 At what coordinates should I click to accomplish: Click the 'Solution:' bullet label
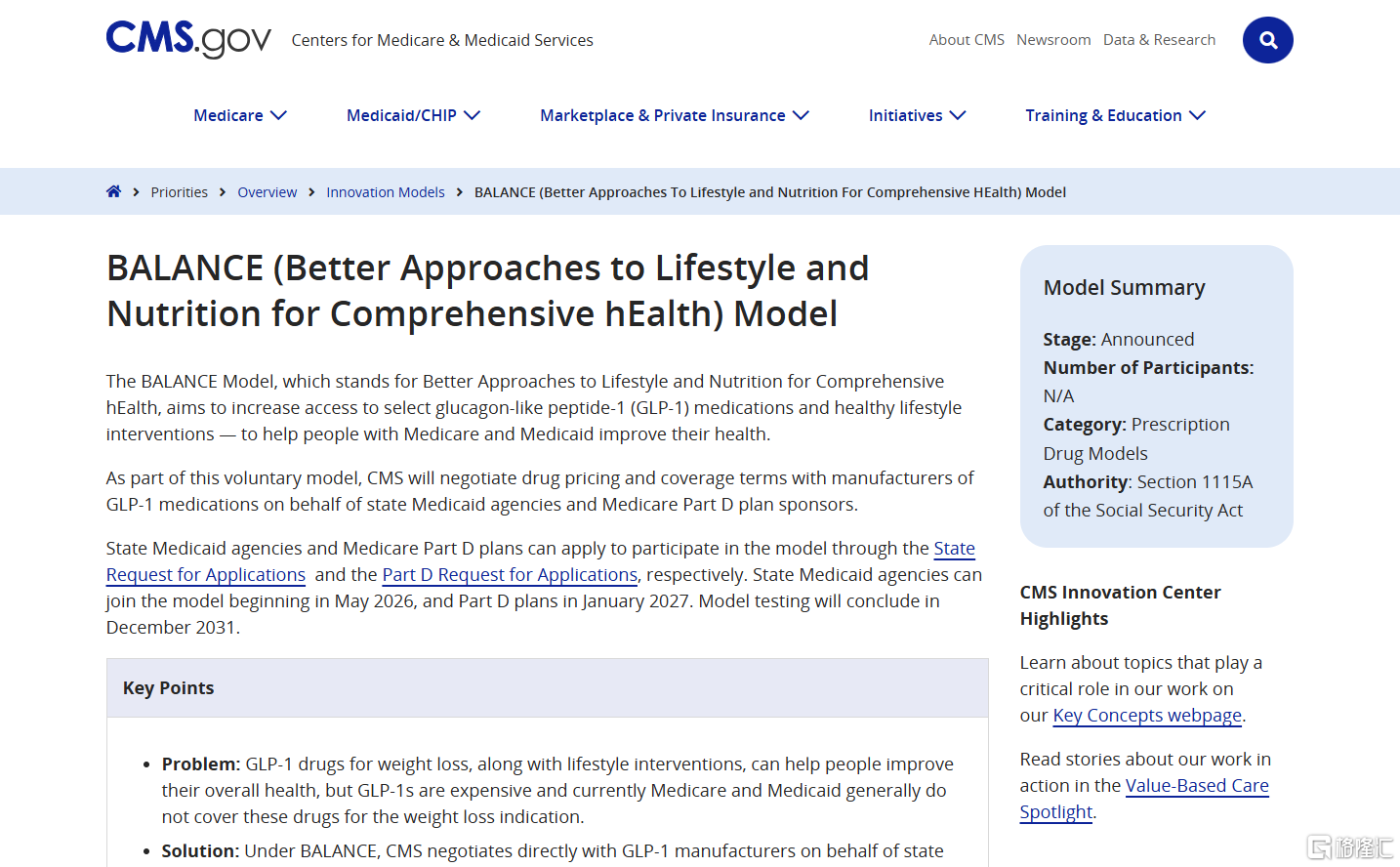coord(200,851)
